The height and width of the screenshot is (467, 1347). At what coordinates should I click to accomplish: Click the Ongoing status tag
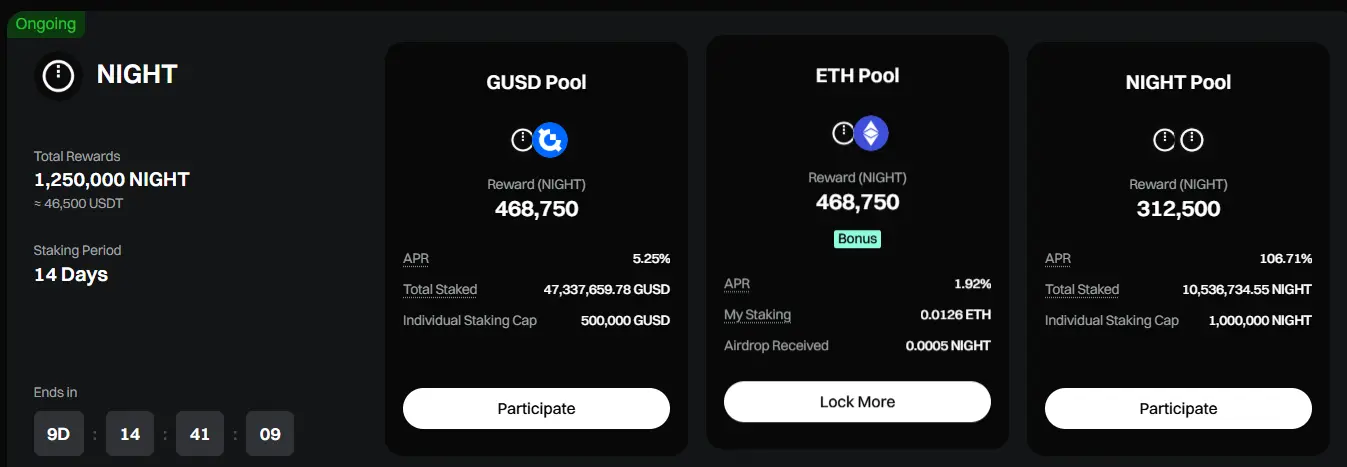point(45,23)
